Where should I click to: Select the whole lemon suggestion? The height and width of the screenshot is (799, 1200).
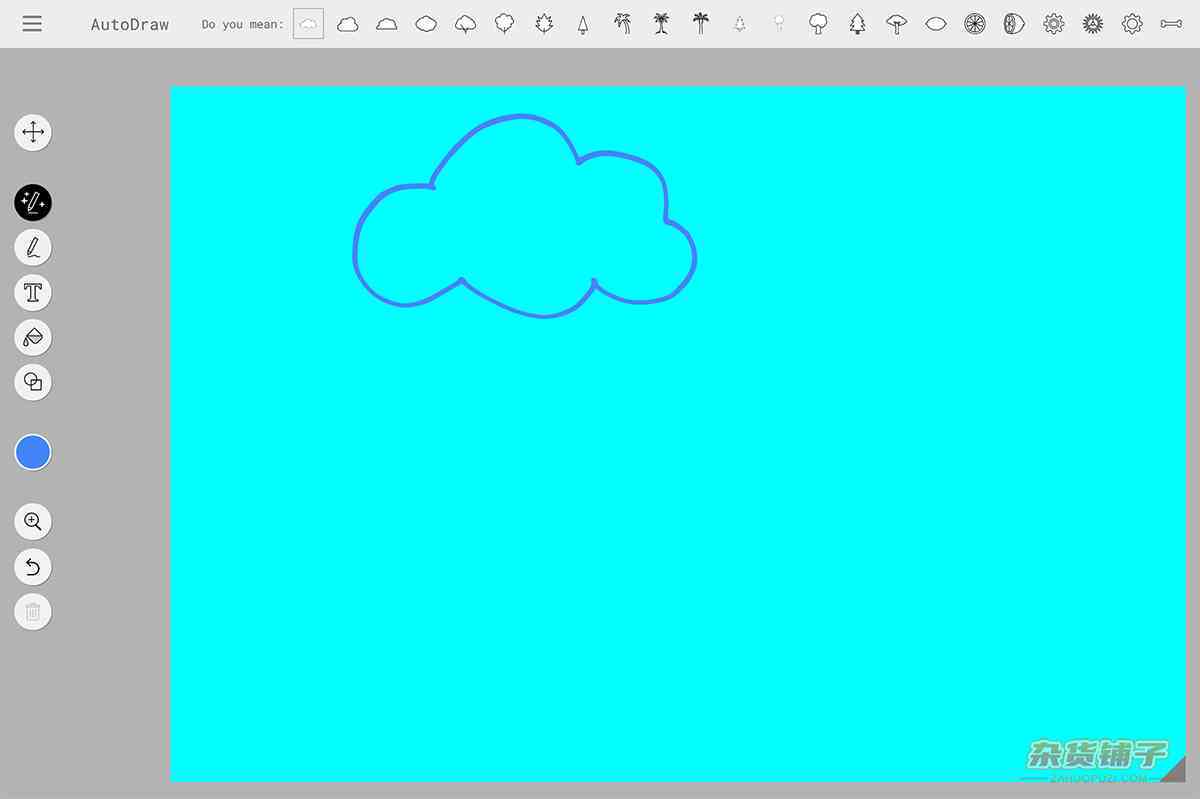click(936, 23)
